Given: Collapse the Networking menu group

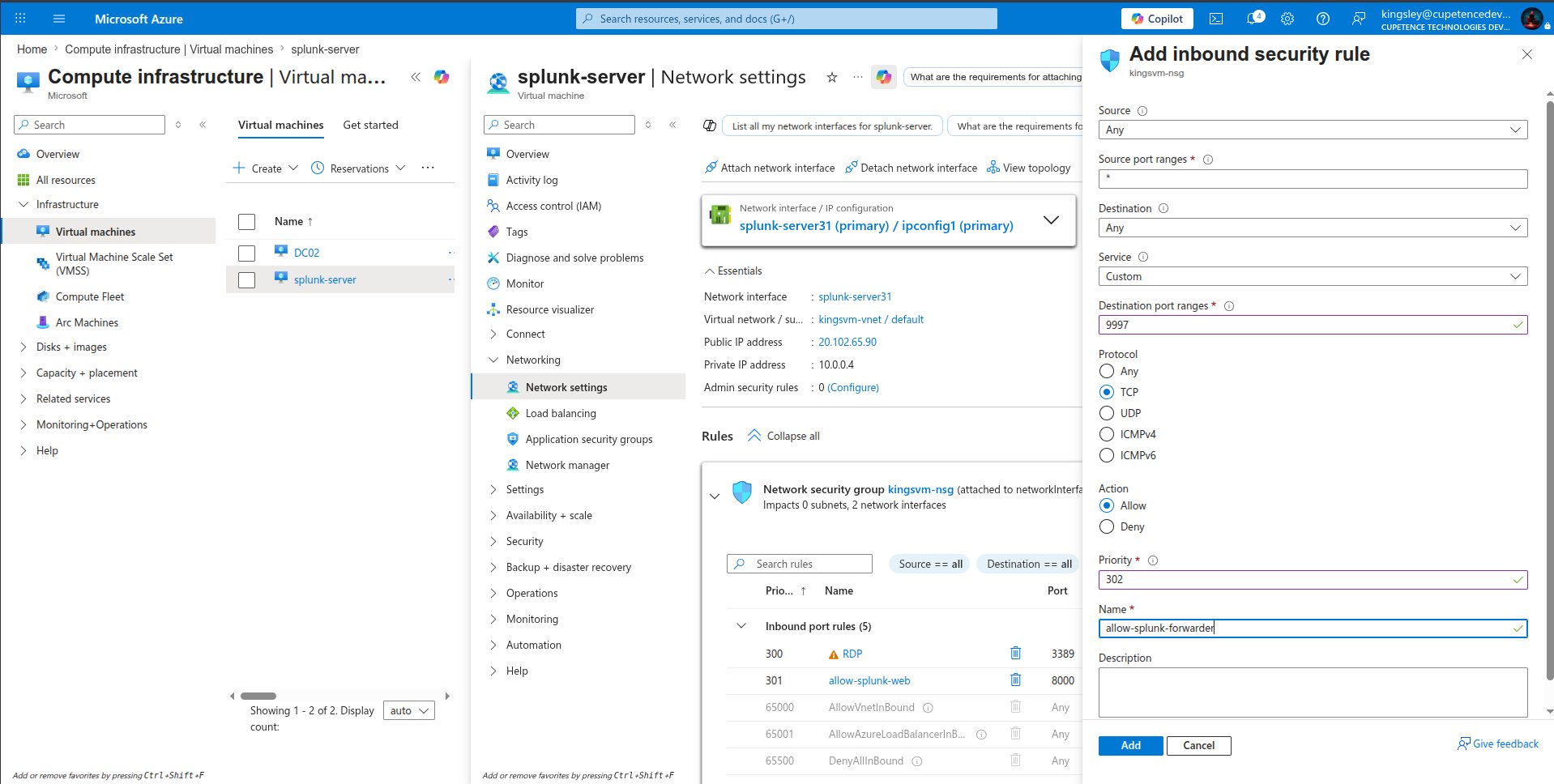Looking at the screenshot, I should point(493,360).
